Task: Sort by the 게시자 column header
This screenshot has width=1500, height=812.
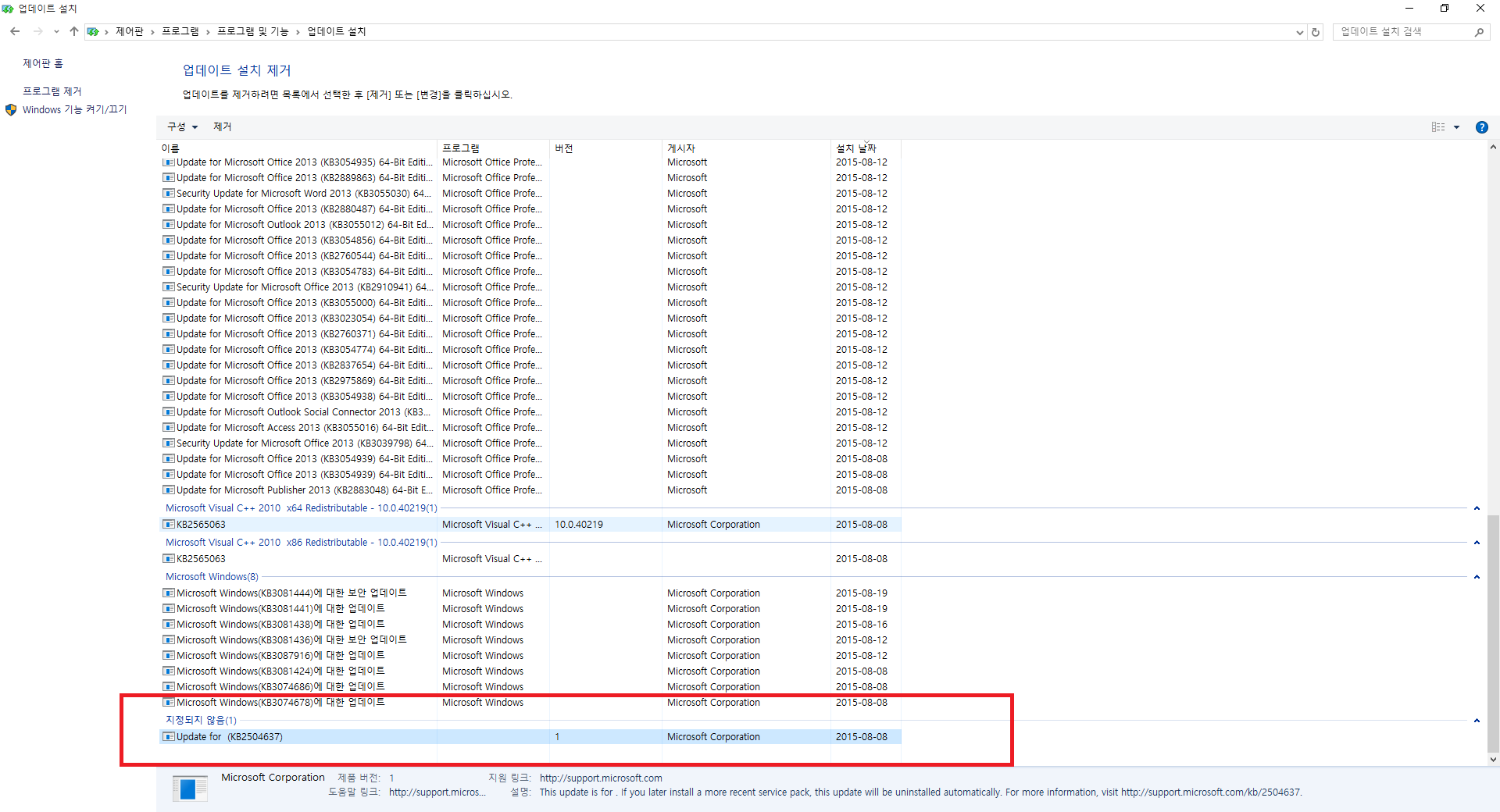Action: point(746,148)
